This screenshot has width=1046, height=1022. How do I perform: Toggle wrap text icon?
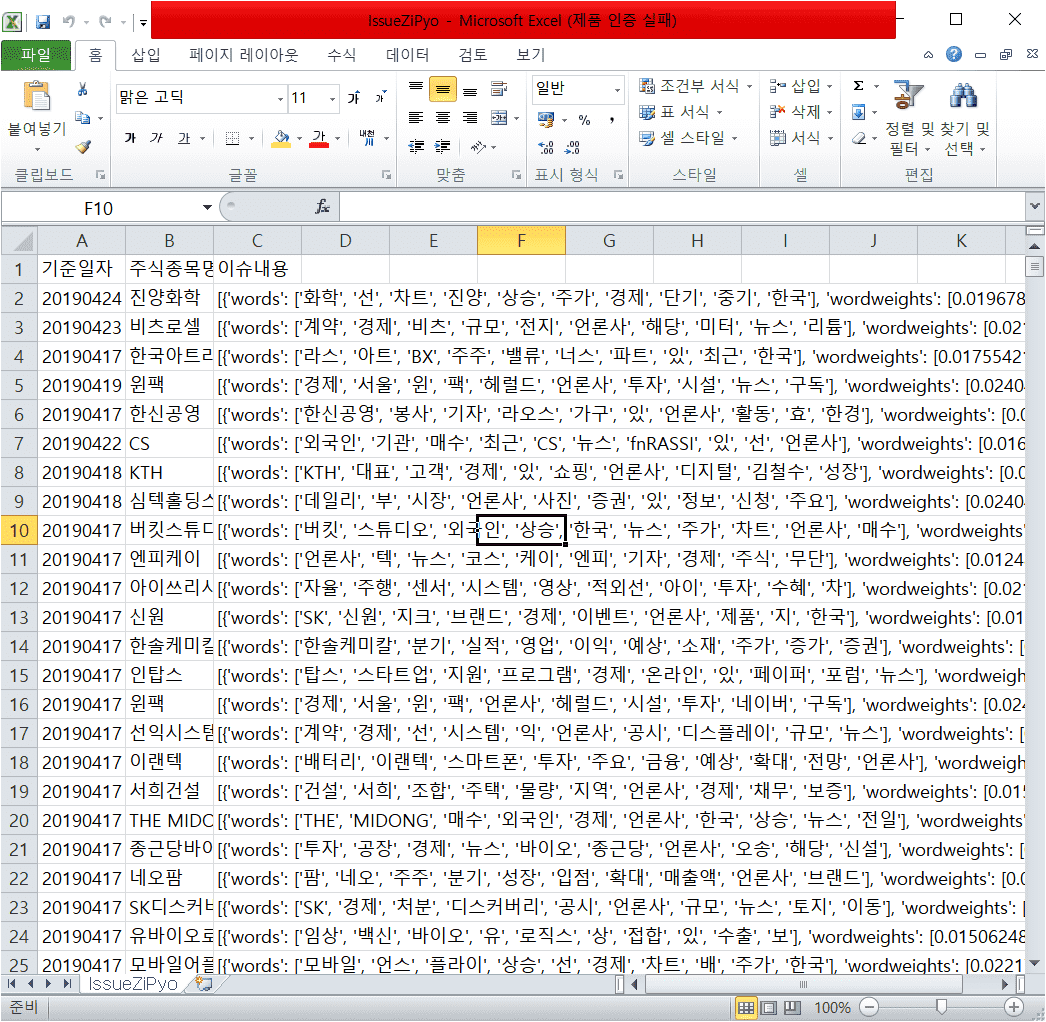tap(498, 88)
